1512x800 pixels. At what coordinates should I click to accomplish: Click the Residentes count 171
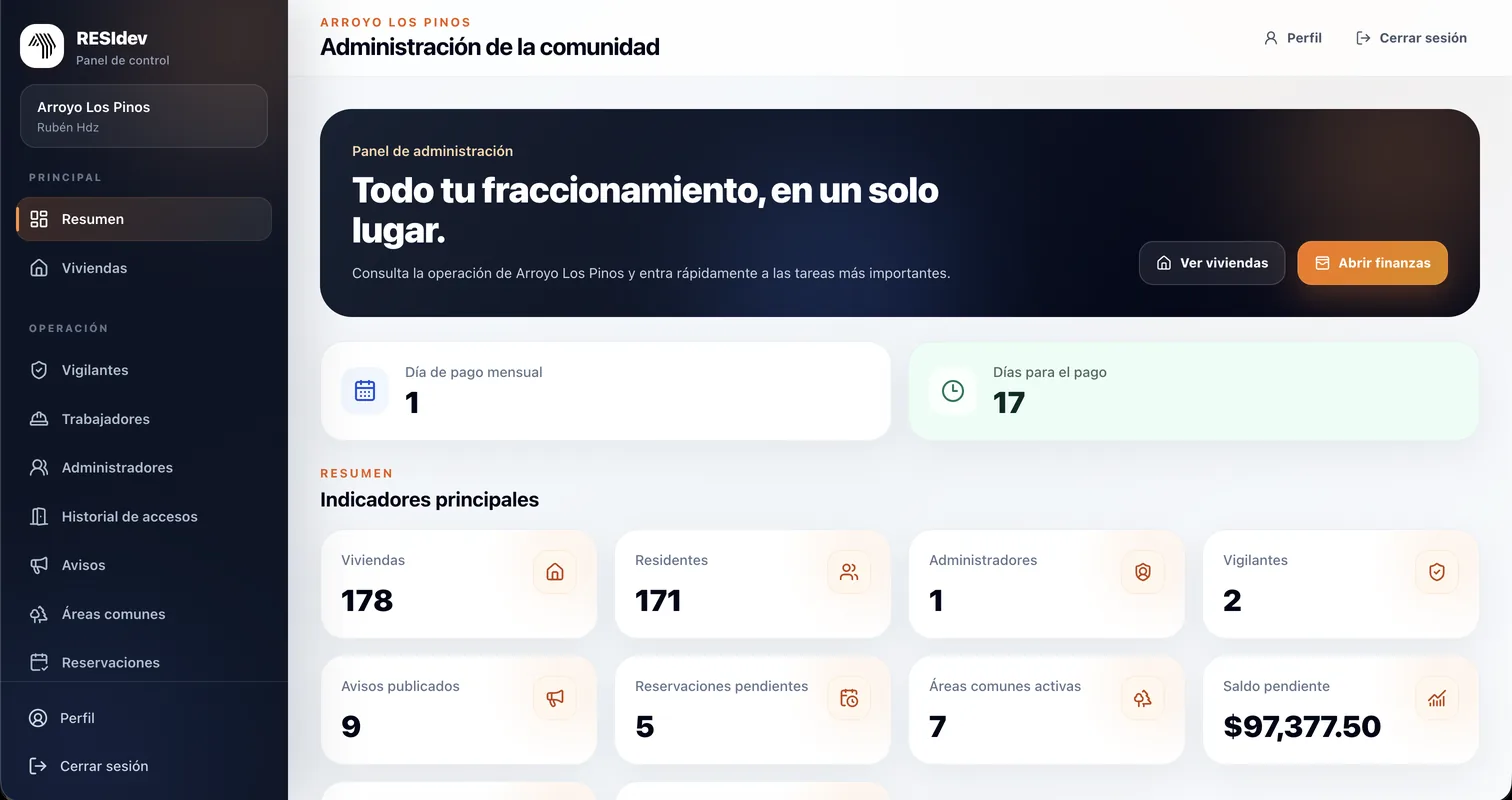(x=658, y=601)
